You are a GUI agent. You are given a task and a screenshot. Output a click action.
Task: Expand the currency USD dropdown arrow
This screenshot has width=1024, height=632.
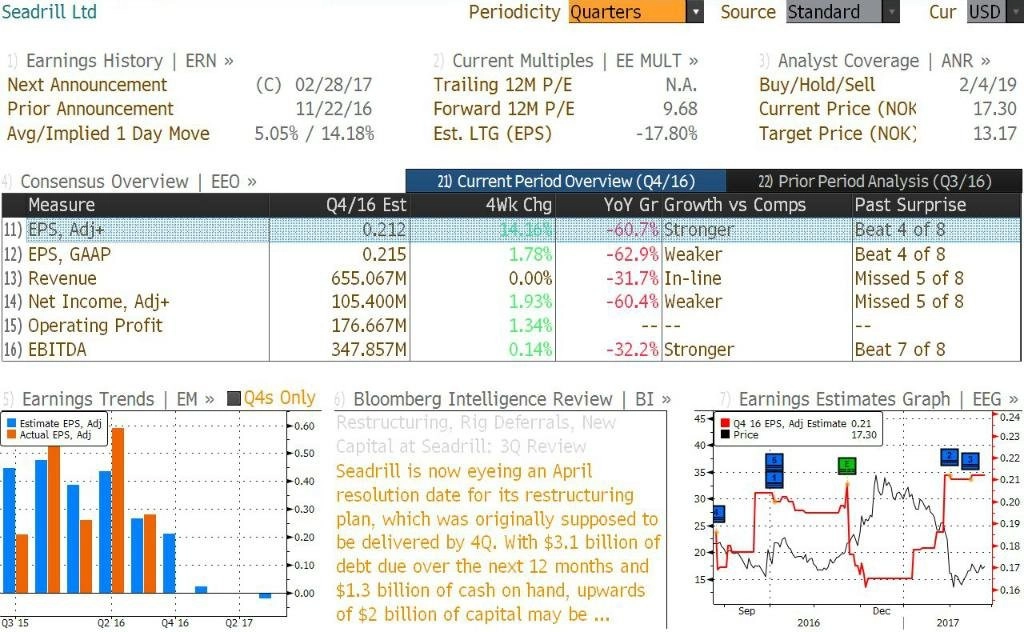point(1014,12)
